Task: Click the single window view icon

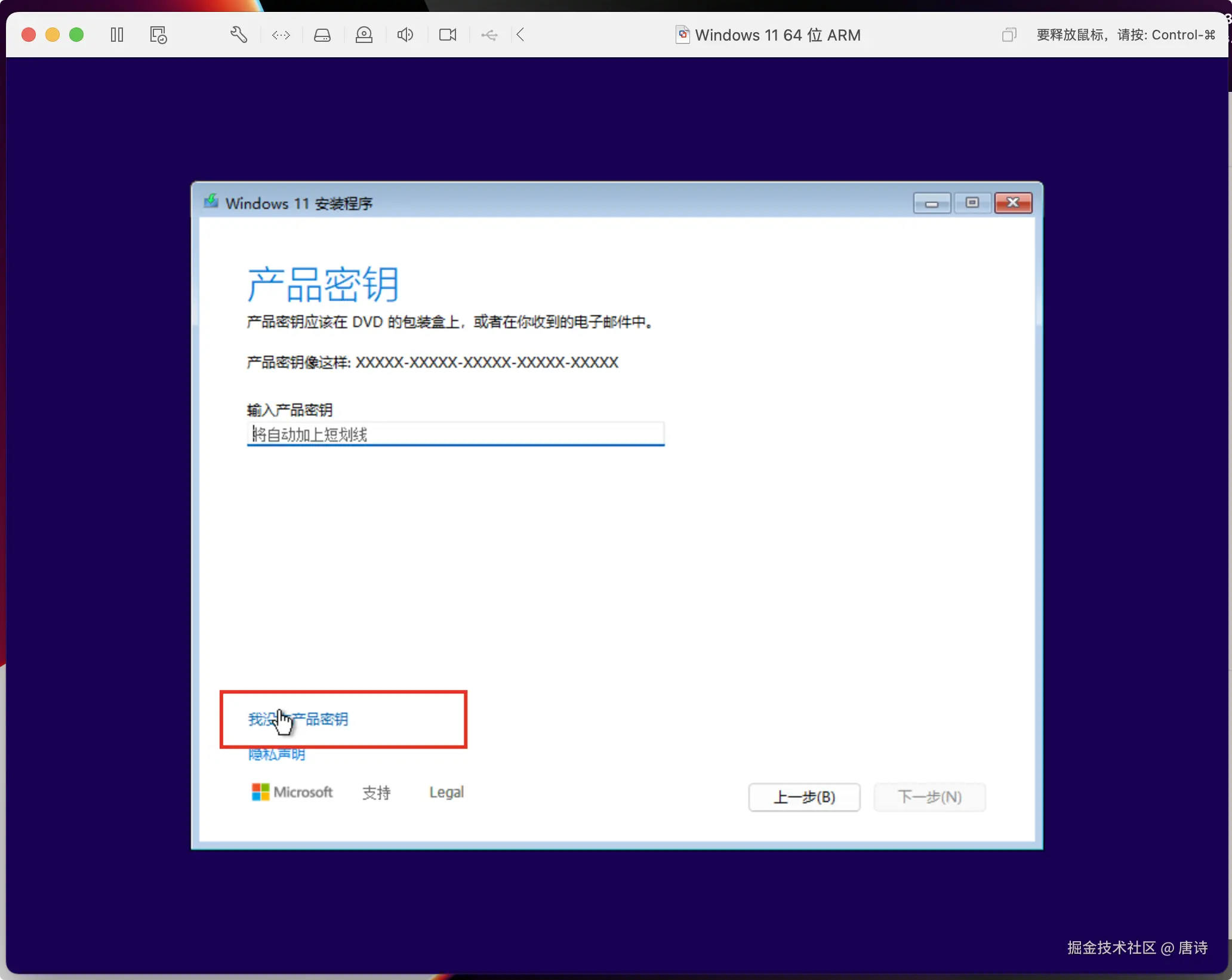Action: (1009, 35)
